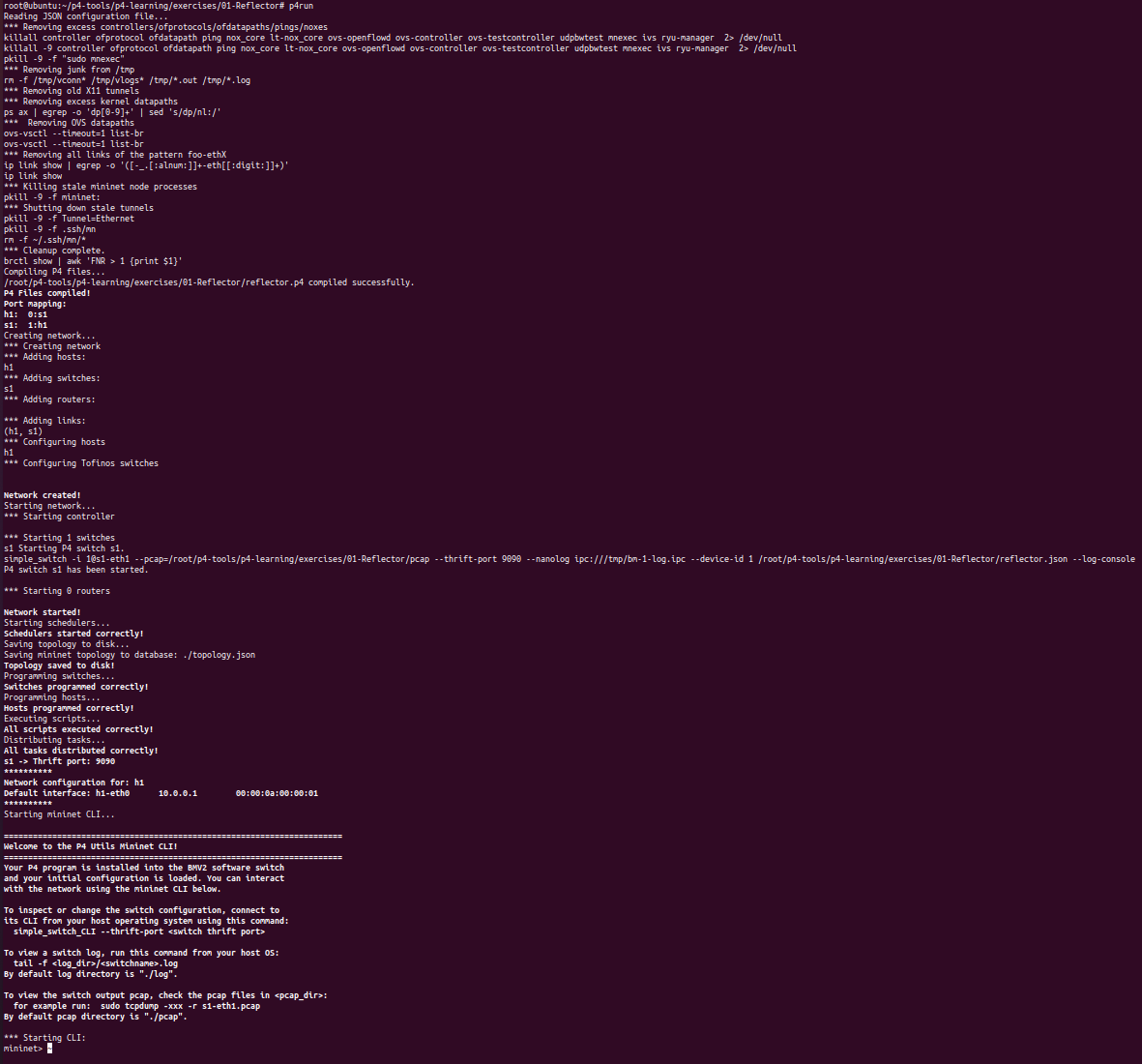1142x1064 pixels.
Task: Click the mininet> prompt cursor
Action: tap(49, 1049)
